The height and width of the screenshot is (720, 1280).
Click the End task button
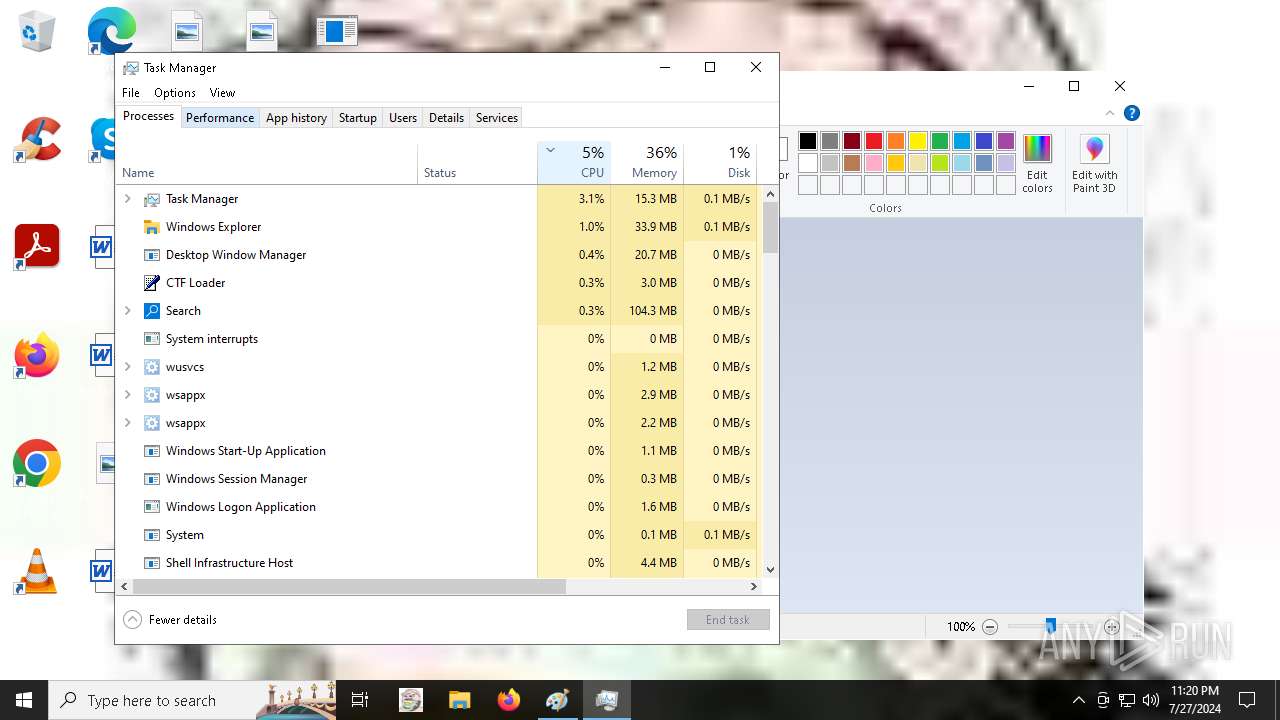coord(728,620)
